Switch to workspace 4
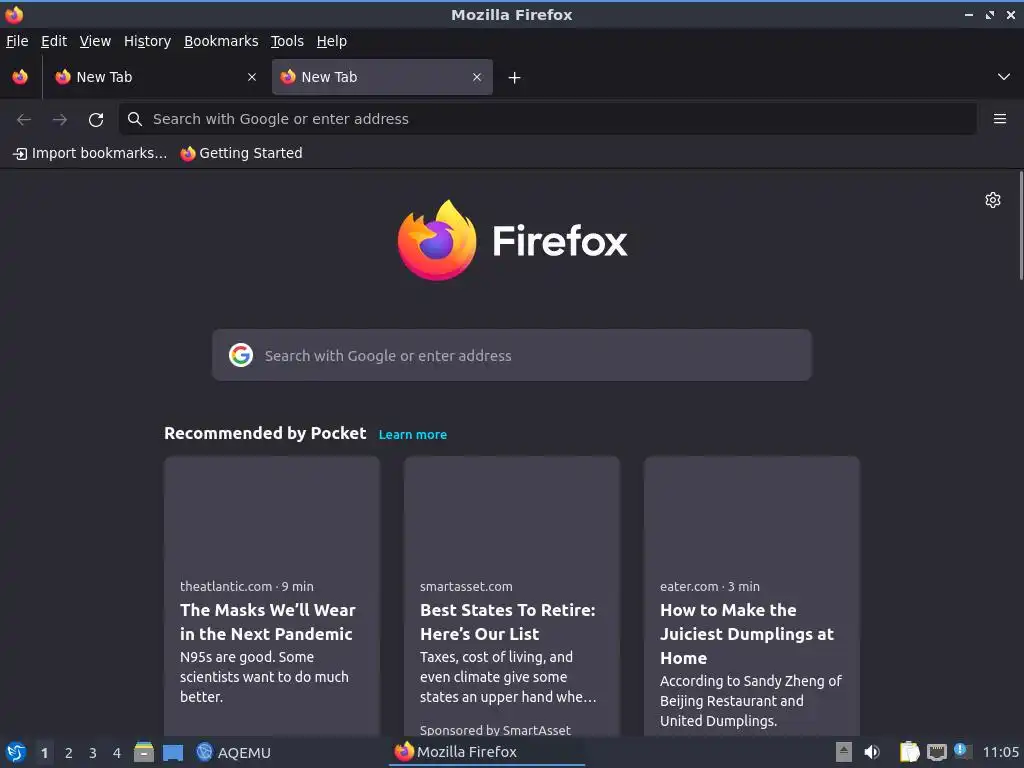This screenshot has height=768, width=1024. click(x=117, y=753)
